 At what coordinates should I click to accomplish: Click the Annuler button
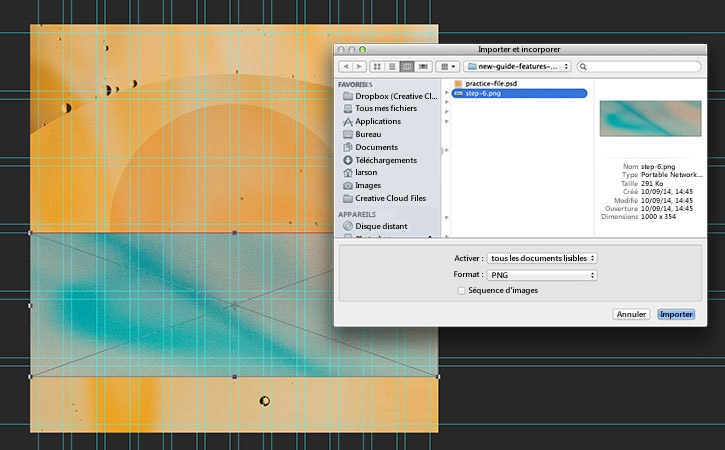pyautogui.click(x=631, y=314)
